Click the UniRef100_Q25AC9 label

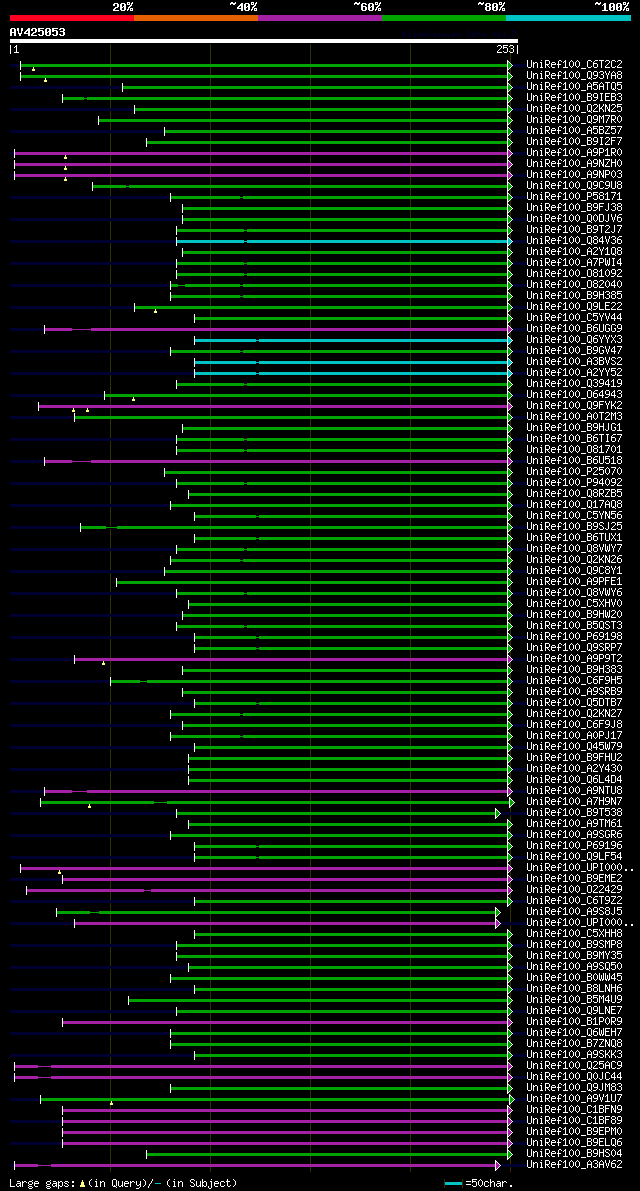point(574,1066)
